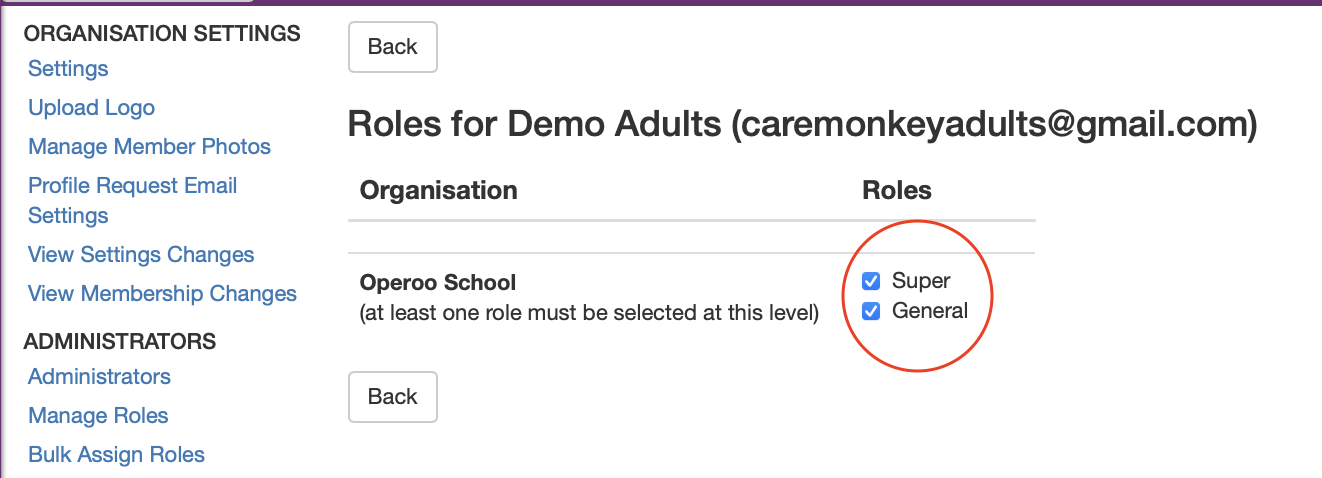Click the Organisation column header
Image resolution: width=1322 pixels, height=478 pixels.
click(438, 190)
